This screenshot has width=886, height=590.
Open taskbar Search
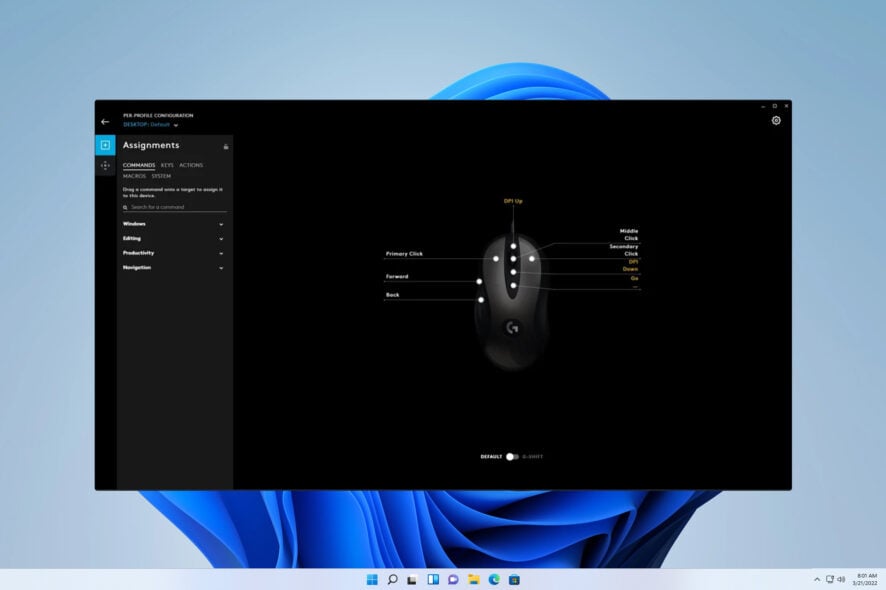click(392, 580)
